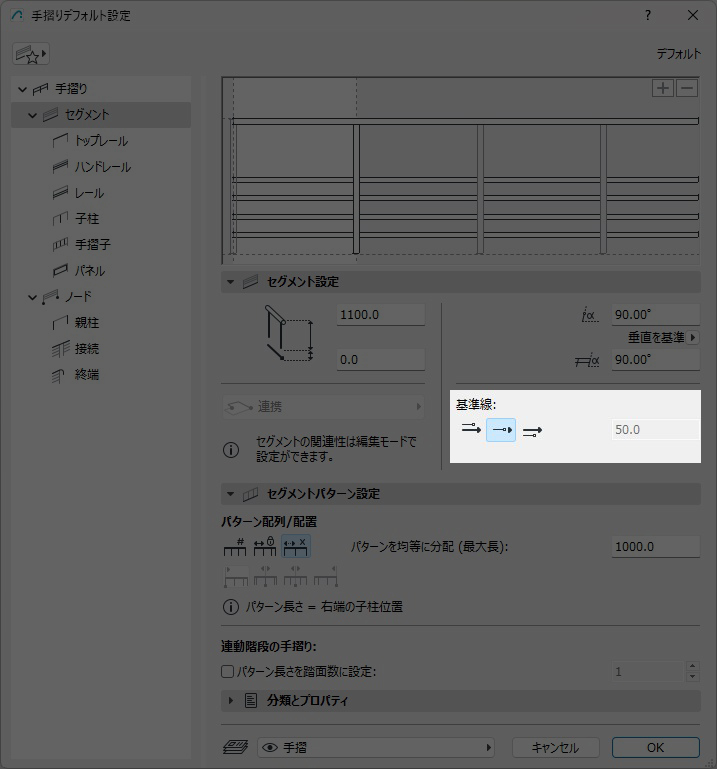Collapse the セグメント設定 panel
The width and height of the screenshot is (717, 769).
click(x=230, y=283)
